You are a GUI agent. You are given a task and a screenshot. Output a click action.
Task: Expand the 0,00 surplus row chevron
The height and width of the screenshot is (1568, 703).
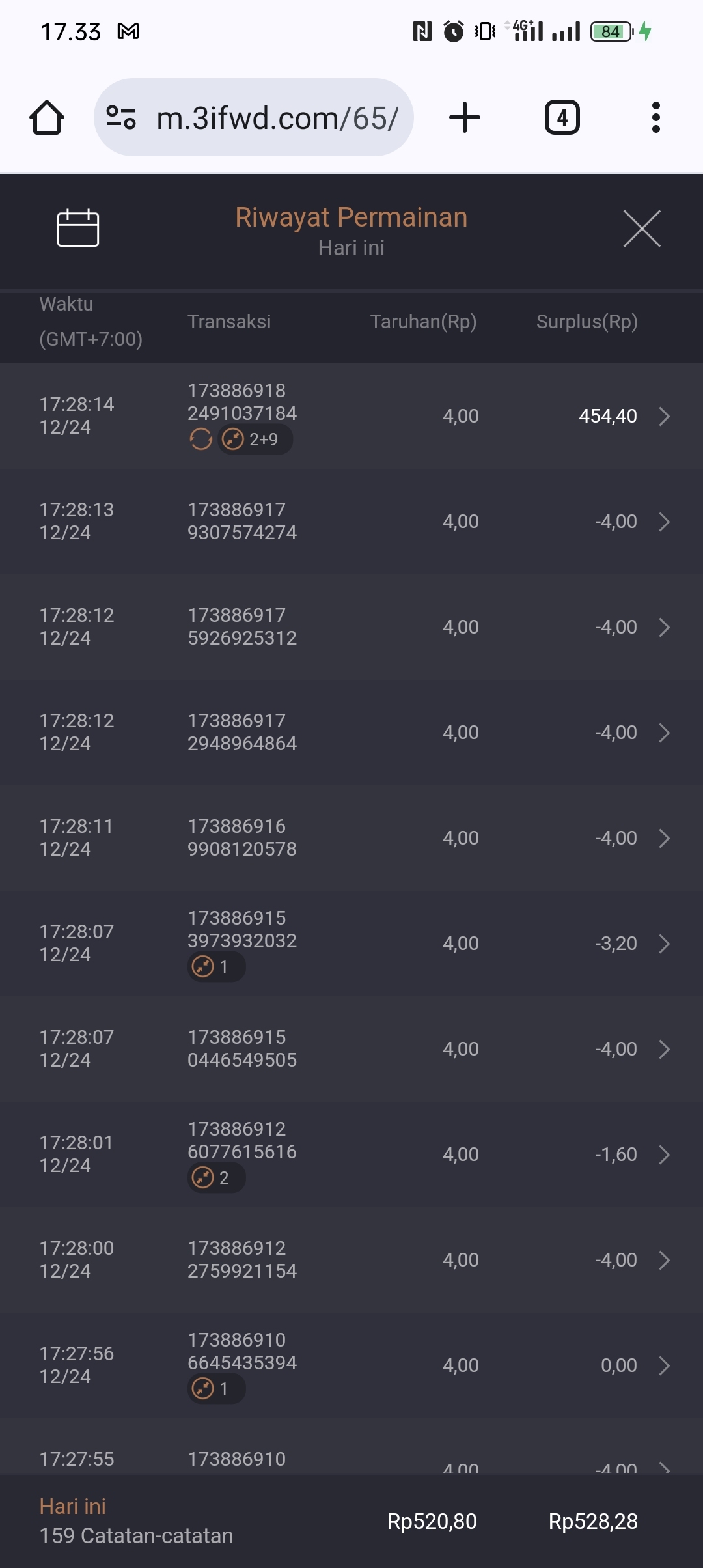(x=664, y=1365)
